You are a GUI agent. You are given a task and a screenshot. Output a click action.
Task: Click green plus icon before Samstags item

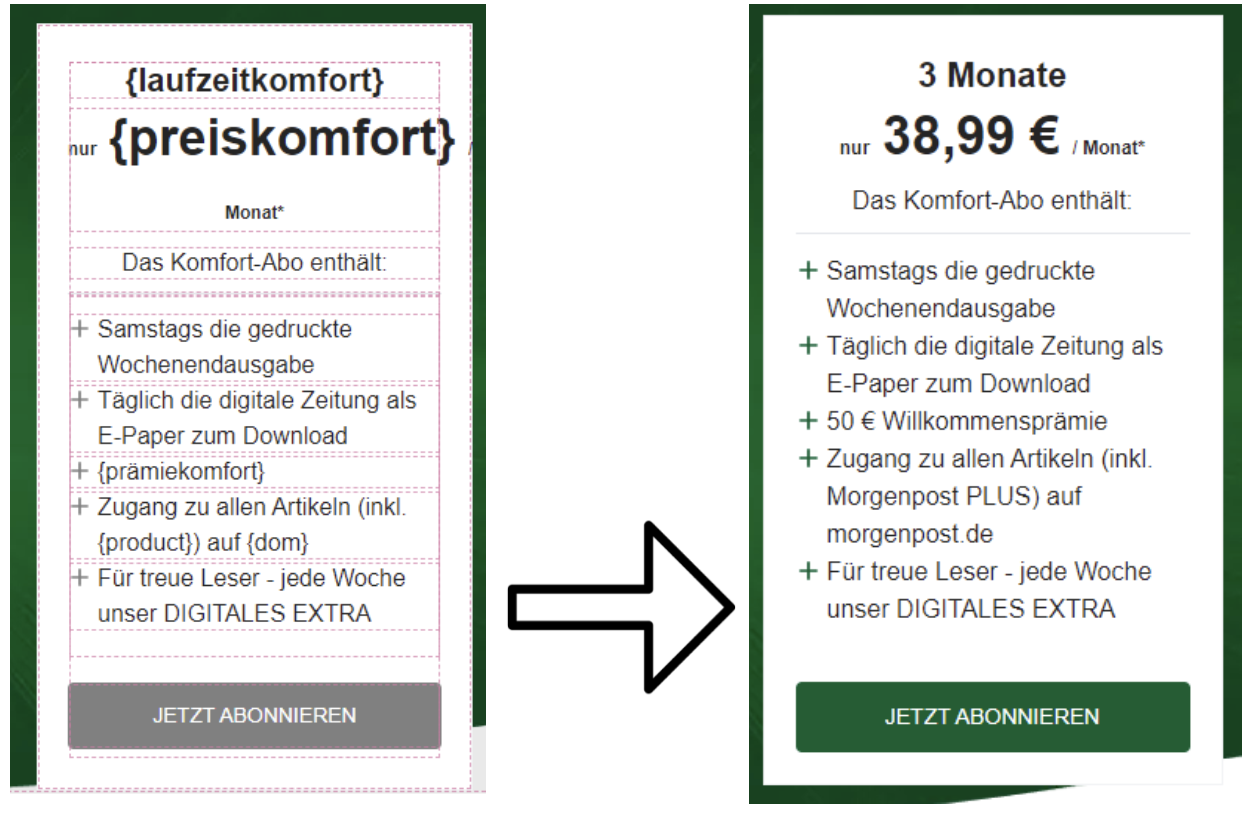click(x=808, y=271)
